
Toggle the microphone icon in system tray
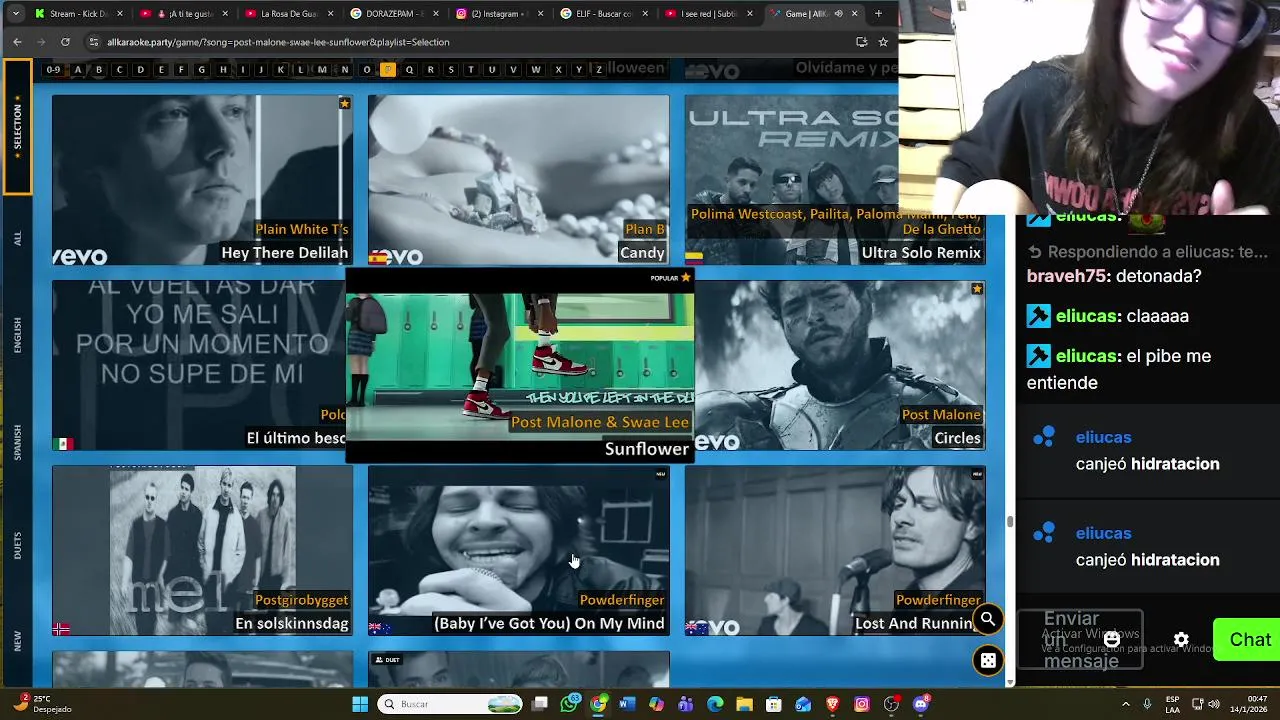point(1147,704)
